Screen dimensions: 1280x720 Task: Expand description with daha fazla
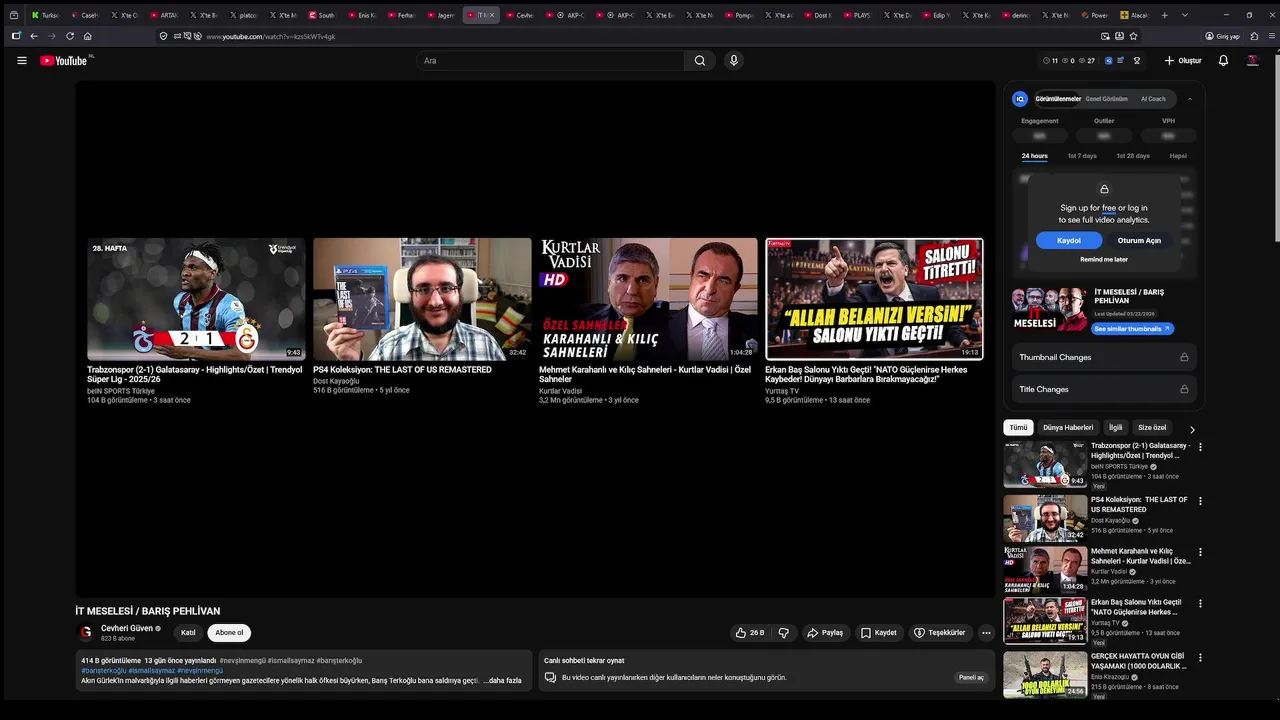[504, 680]
